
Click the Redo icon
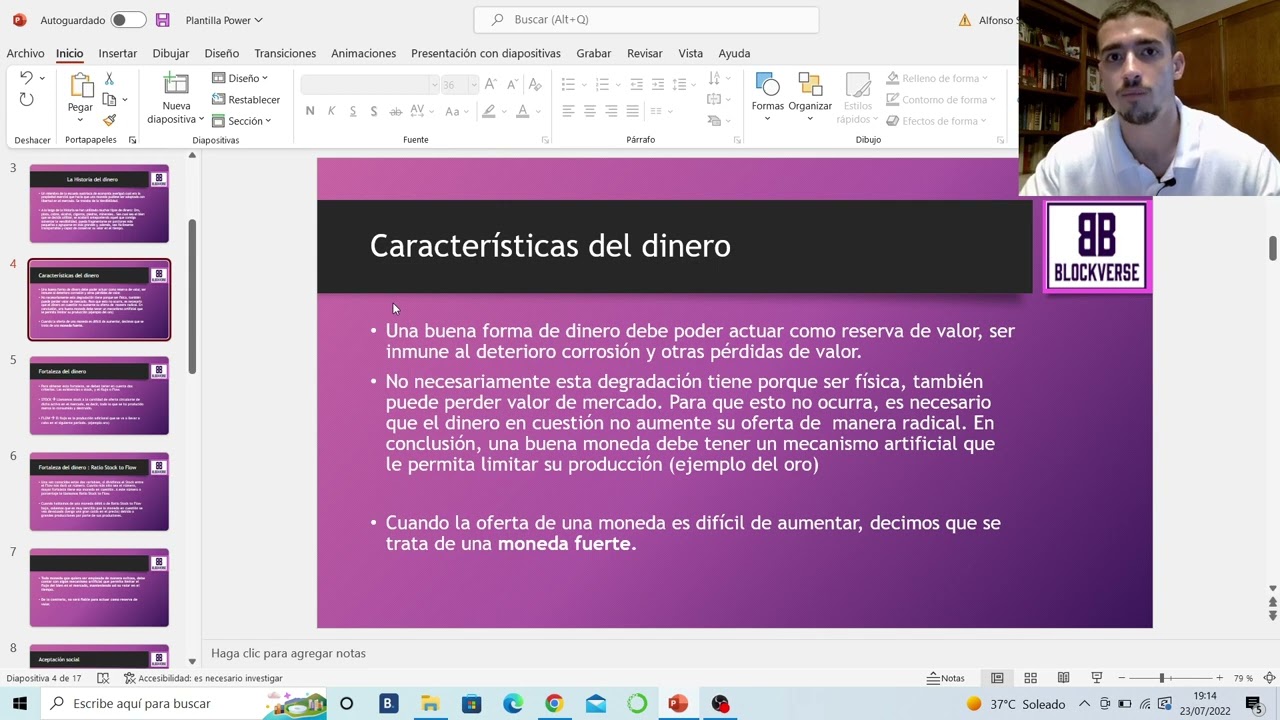(26, 99)
